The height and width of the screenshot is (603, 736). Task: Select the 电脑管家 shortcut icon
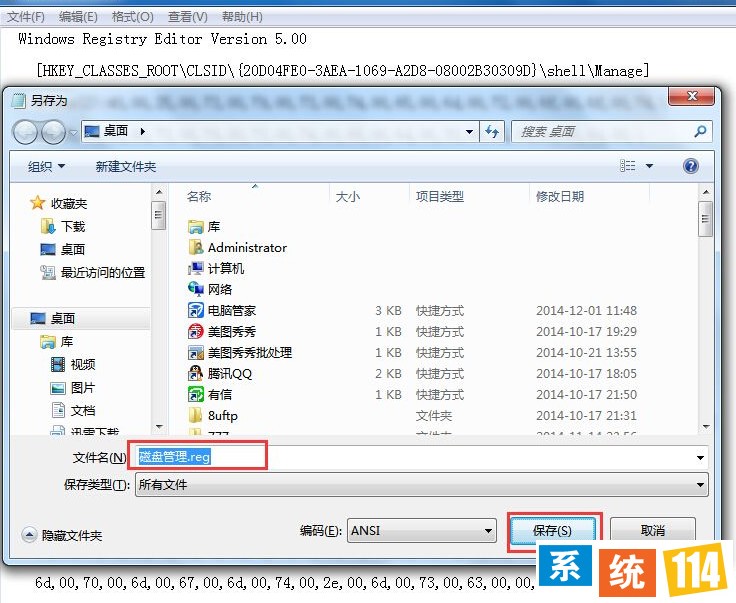coord(196,310)
